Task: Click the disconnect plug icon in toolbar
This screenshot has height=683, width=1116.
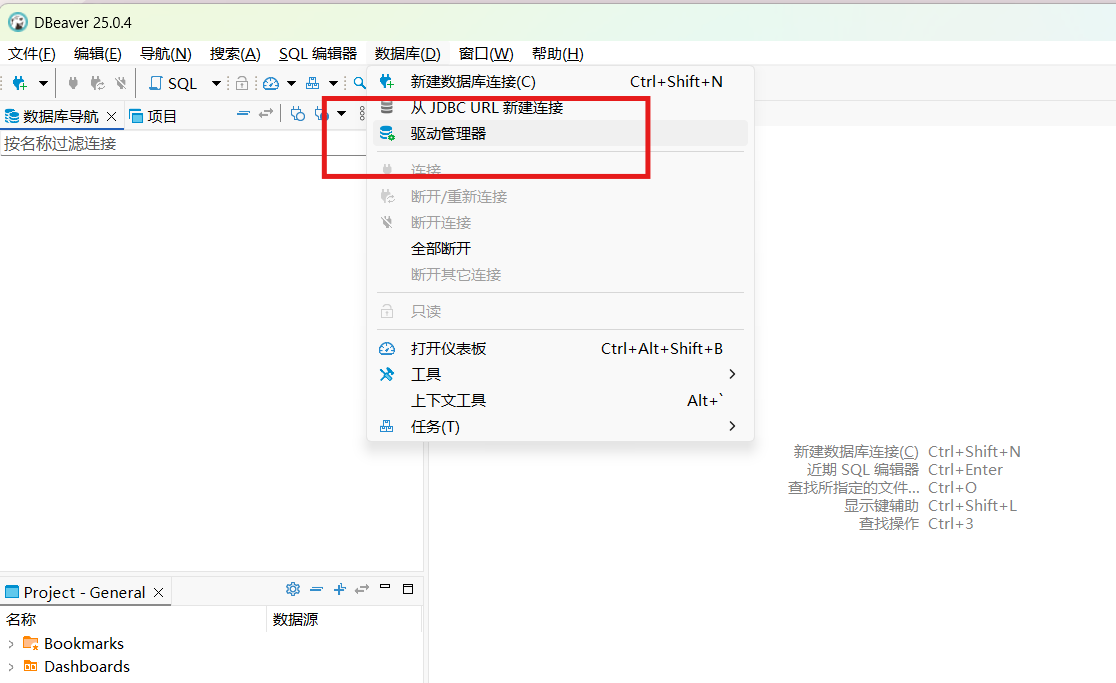Action: click(121, 83)
